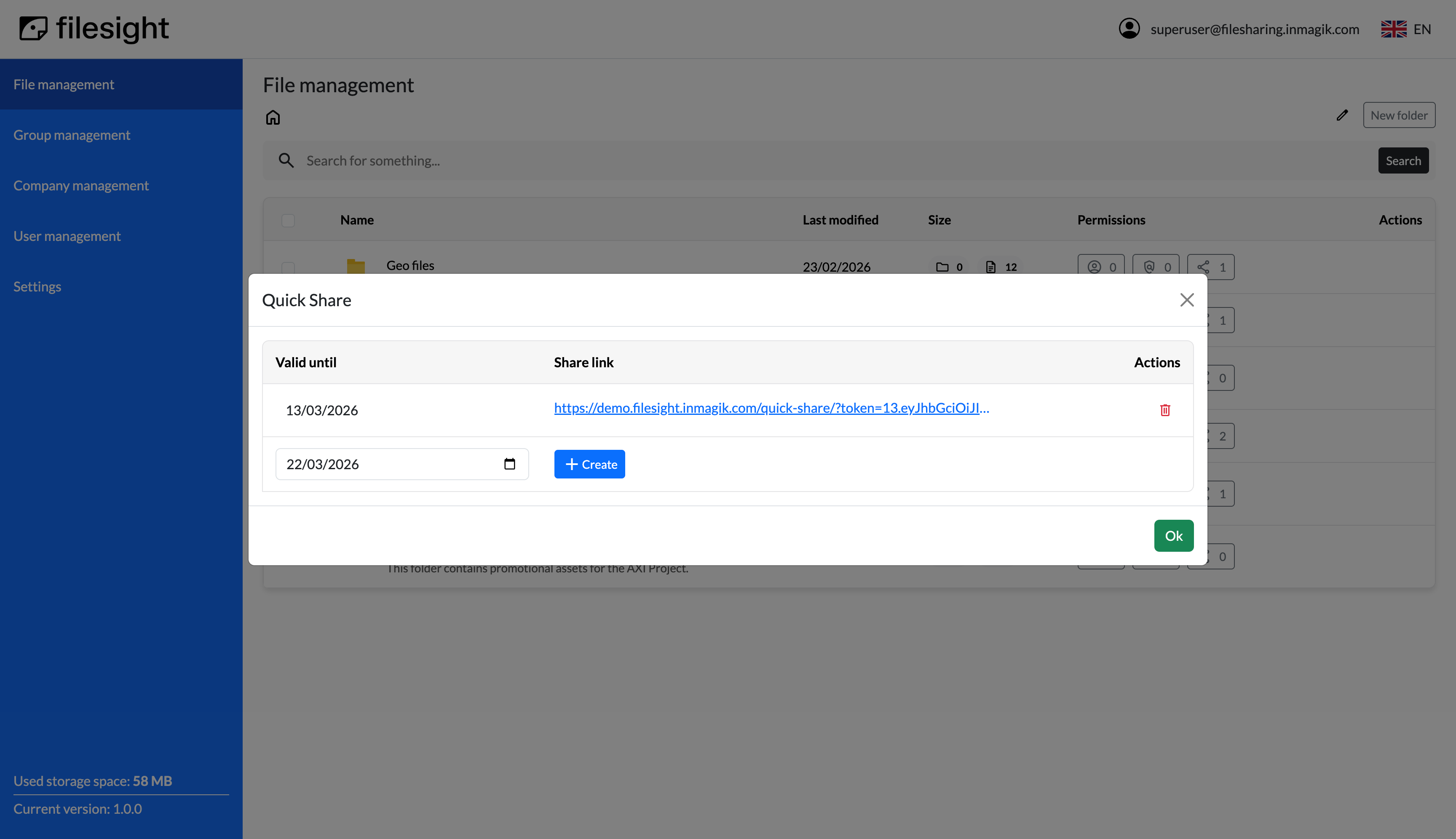Toggle the select-all checkbox in the table header
The width and height of the screenshot is (1456, 839).
coord(288,220)
